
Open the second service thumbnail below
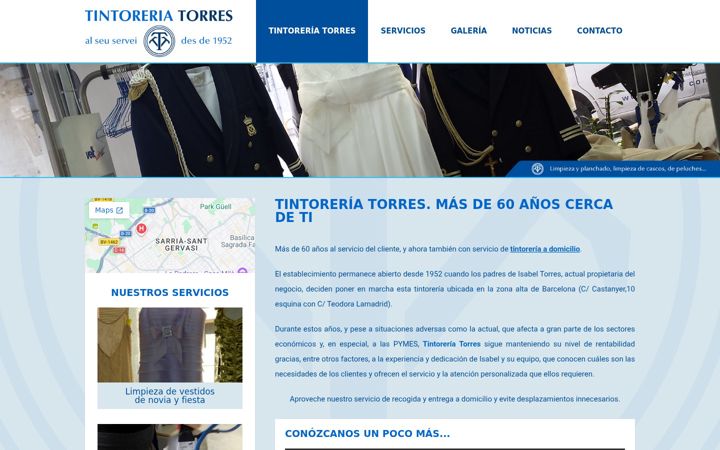(170, 437)
